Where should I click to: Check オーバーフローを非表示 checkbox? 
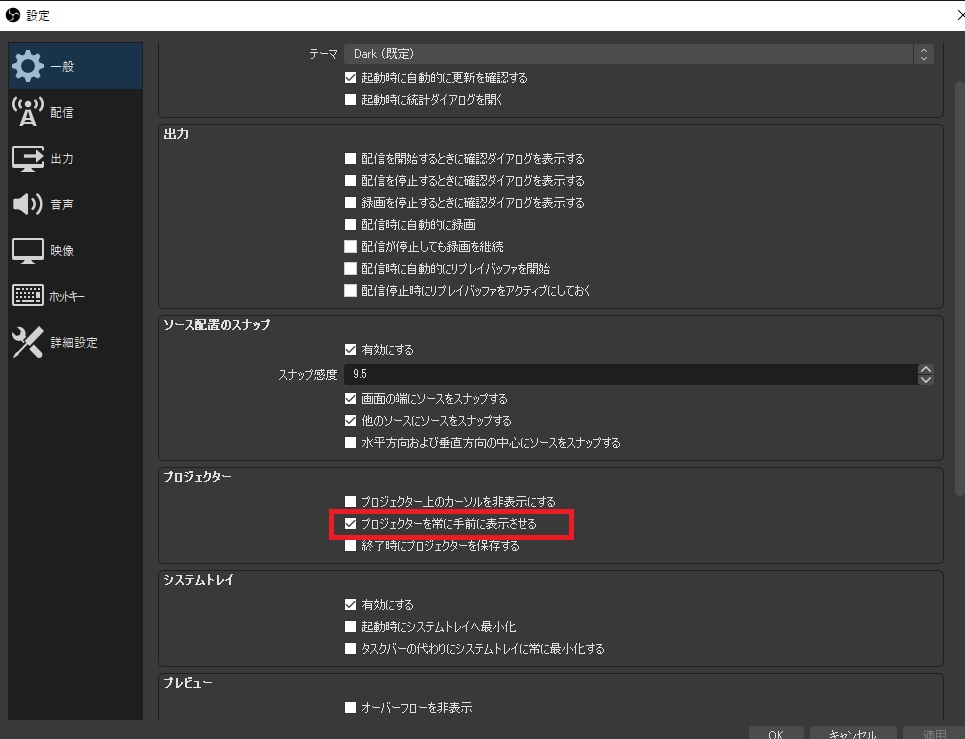tap(351, 708)
